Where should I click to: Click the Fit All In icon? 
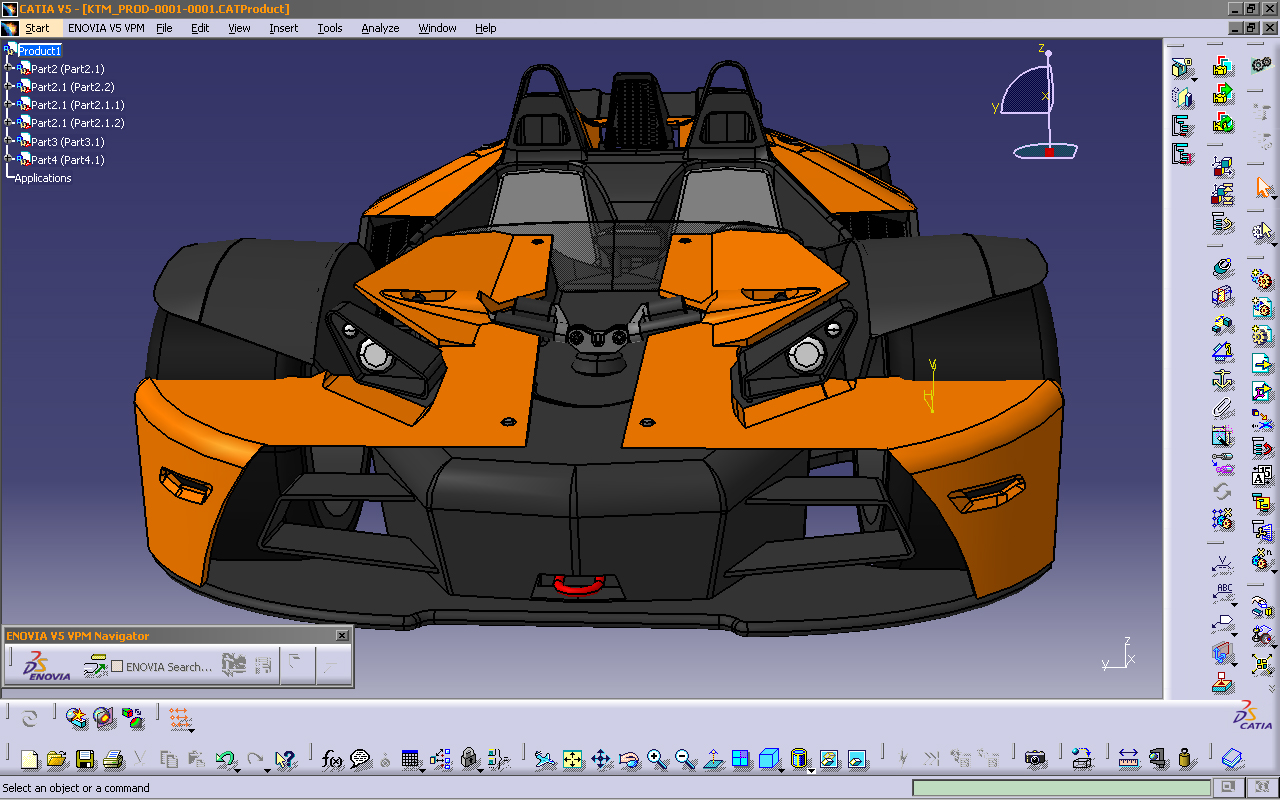coord(573,760)
